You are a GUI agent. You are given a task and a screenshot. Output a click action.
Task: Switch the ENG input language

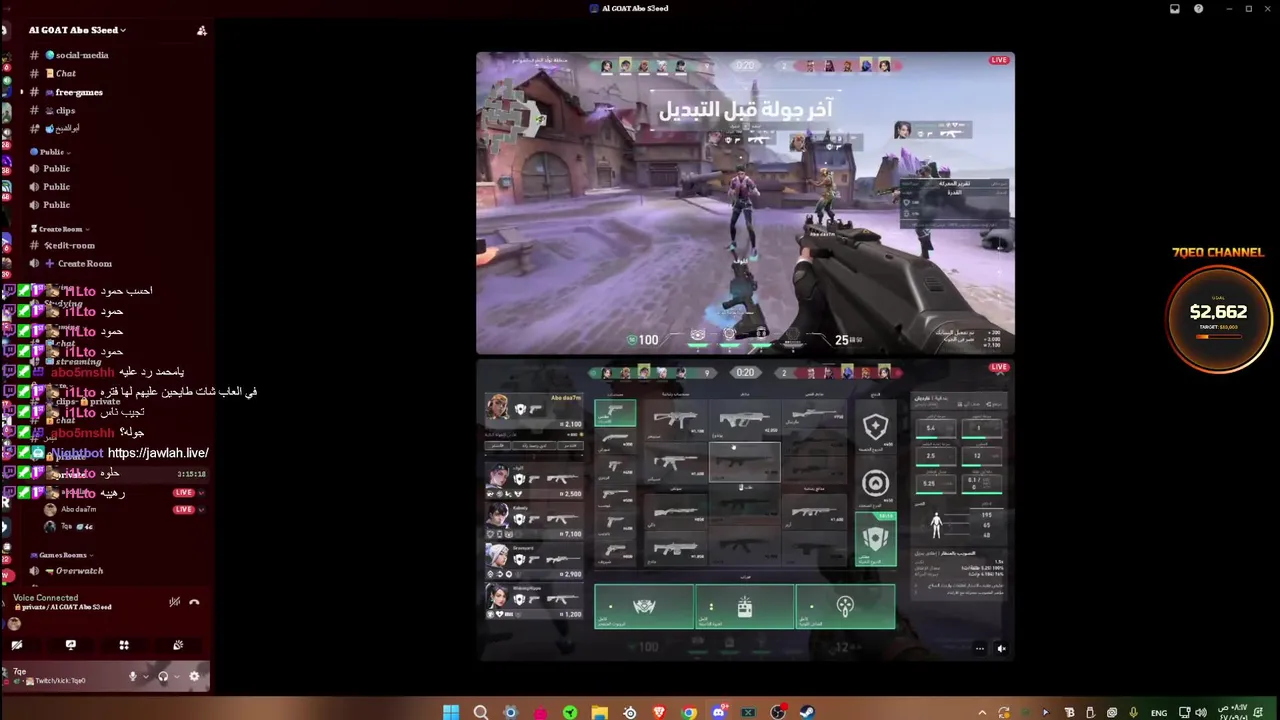(1159, 713)
